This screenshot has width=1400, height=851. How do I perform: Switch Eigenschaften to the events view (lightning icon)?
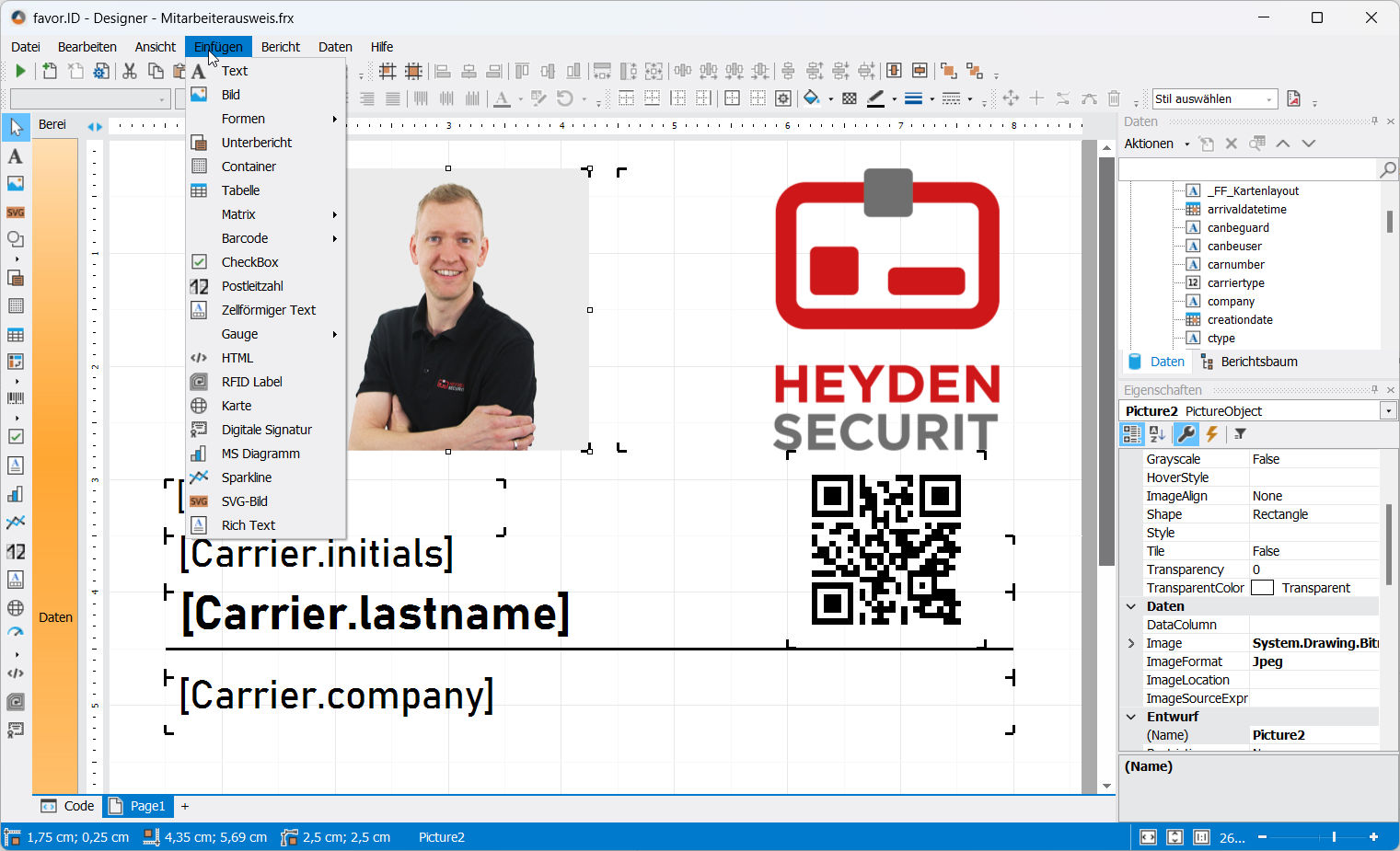tap(1211, 433)
